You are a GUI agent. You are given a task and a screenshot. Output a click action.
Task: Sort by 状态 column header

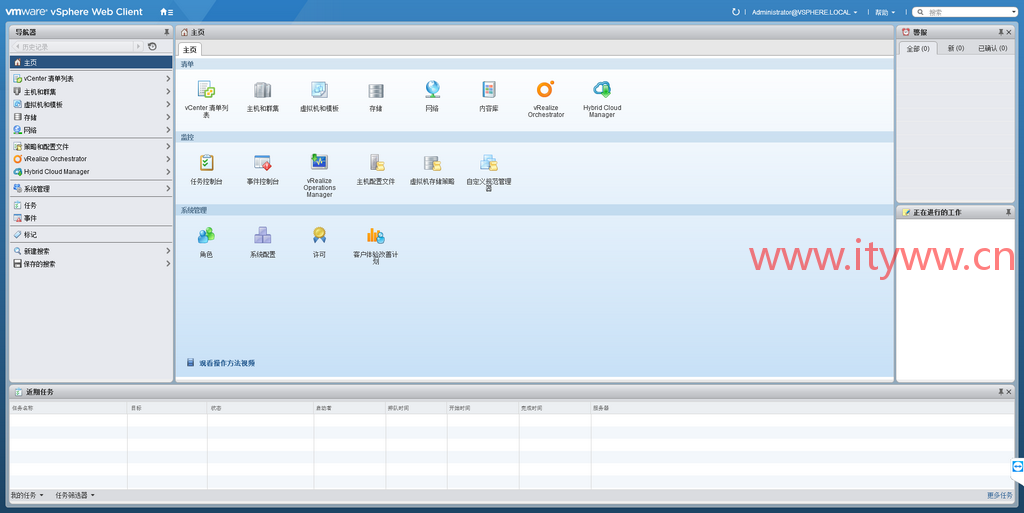click(261, 408)
